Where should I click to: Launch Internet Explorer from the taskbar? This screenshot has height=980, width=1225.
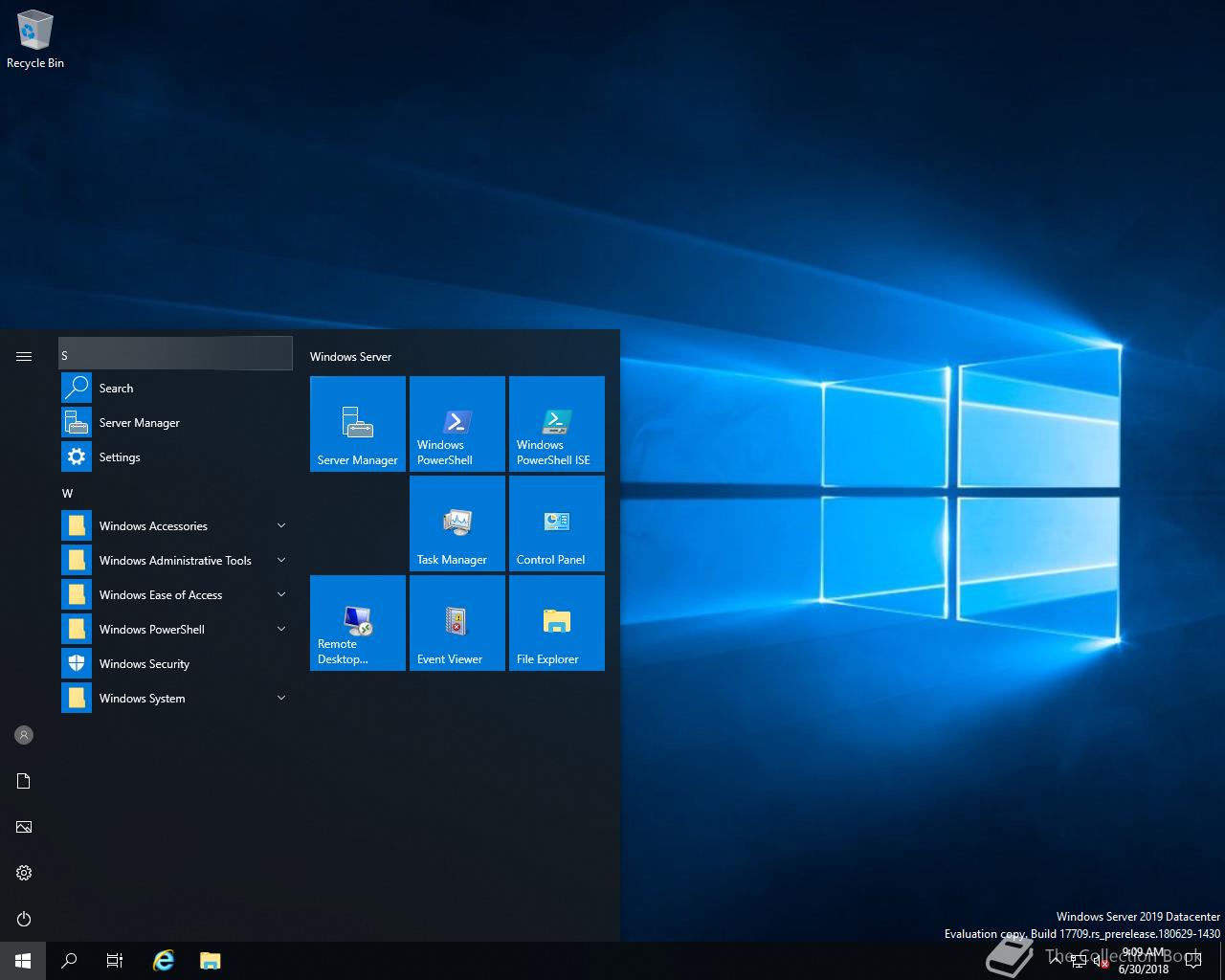(165, 961)
